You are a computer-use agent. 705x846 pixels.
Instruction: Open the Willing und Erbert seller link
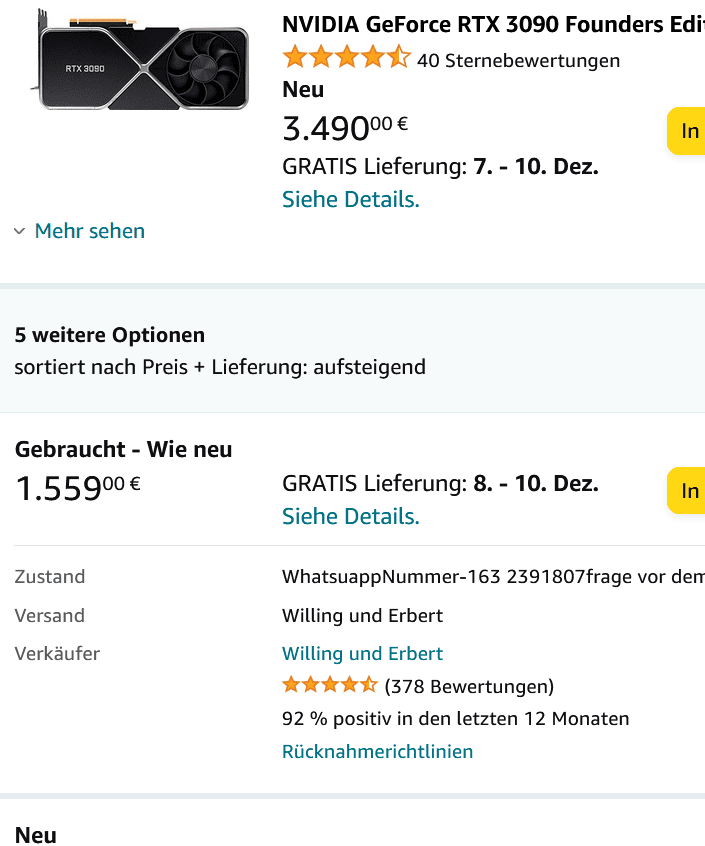(x=362, y=654)
